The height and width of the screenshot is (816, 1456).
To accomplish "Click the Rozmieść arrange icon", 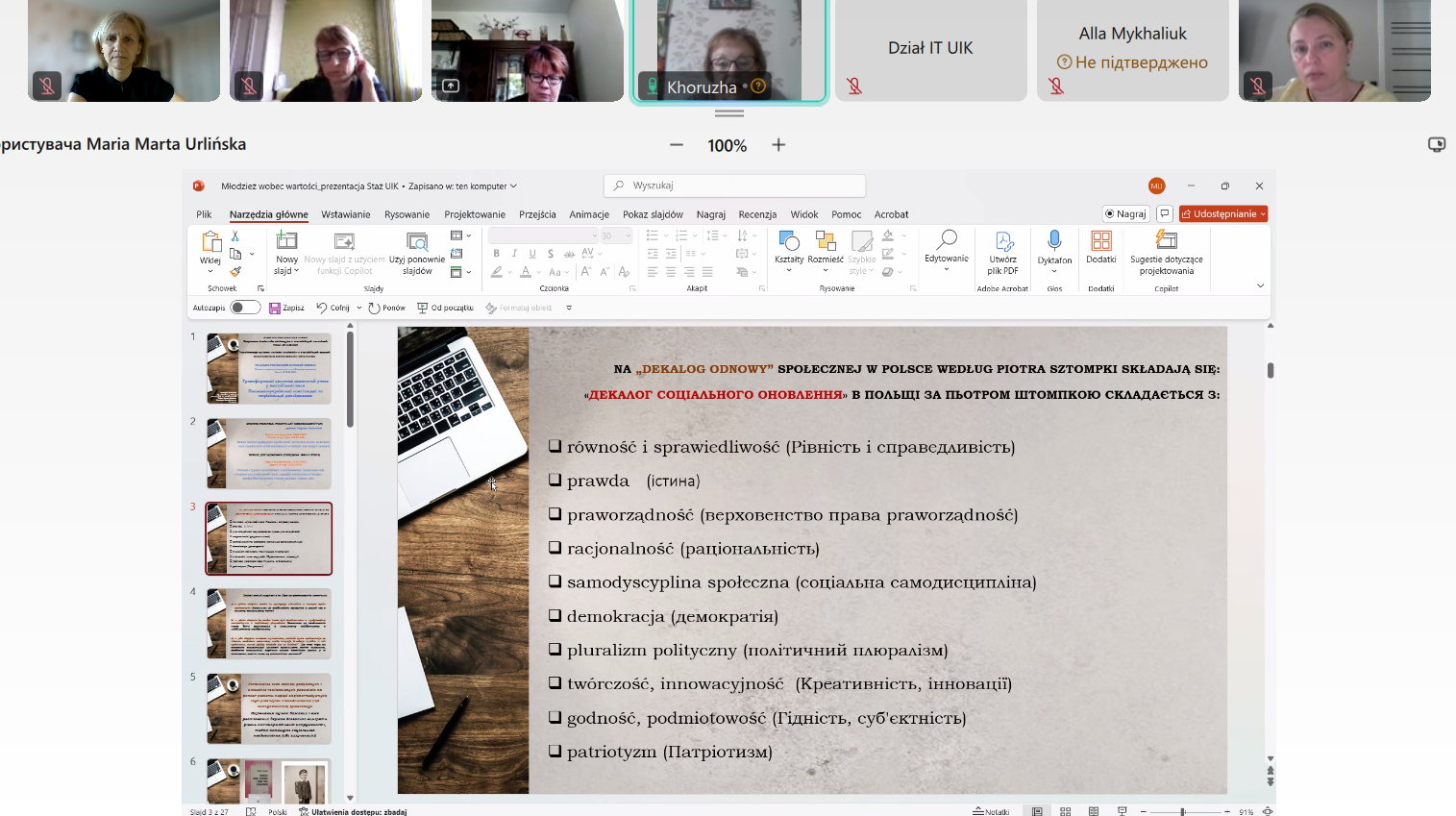I will [826, 241].
